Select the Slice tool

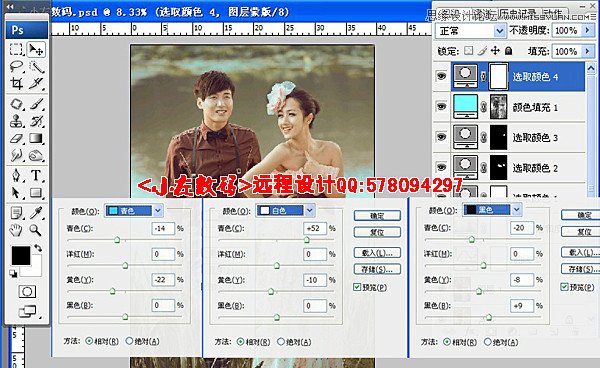click(37, 83)
